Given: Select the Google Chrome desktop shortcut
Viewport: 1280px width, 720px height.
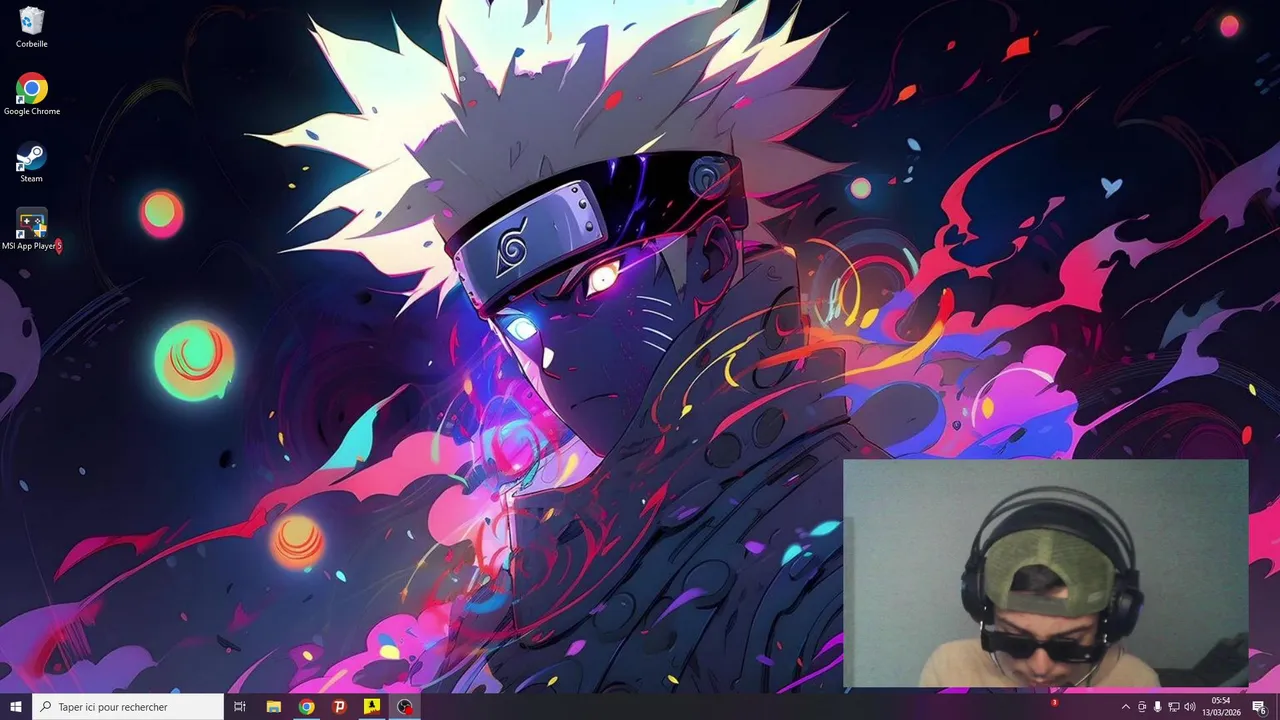Looking at the screenshot, I should tap(32, 95).
